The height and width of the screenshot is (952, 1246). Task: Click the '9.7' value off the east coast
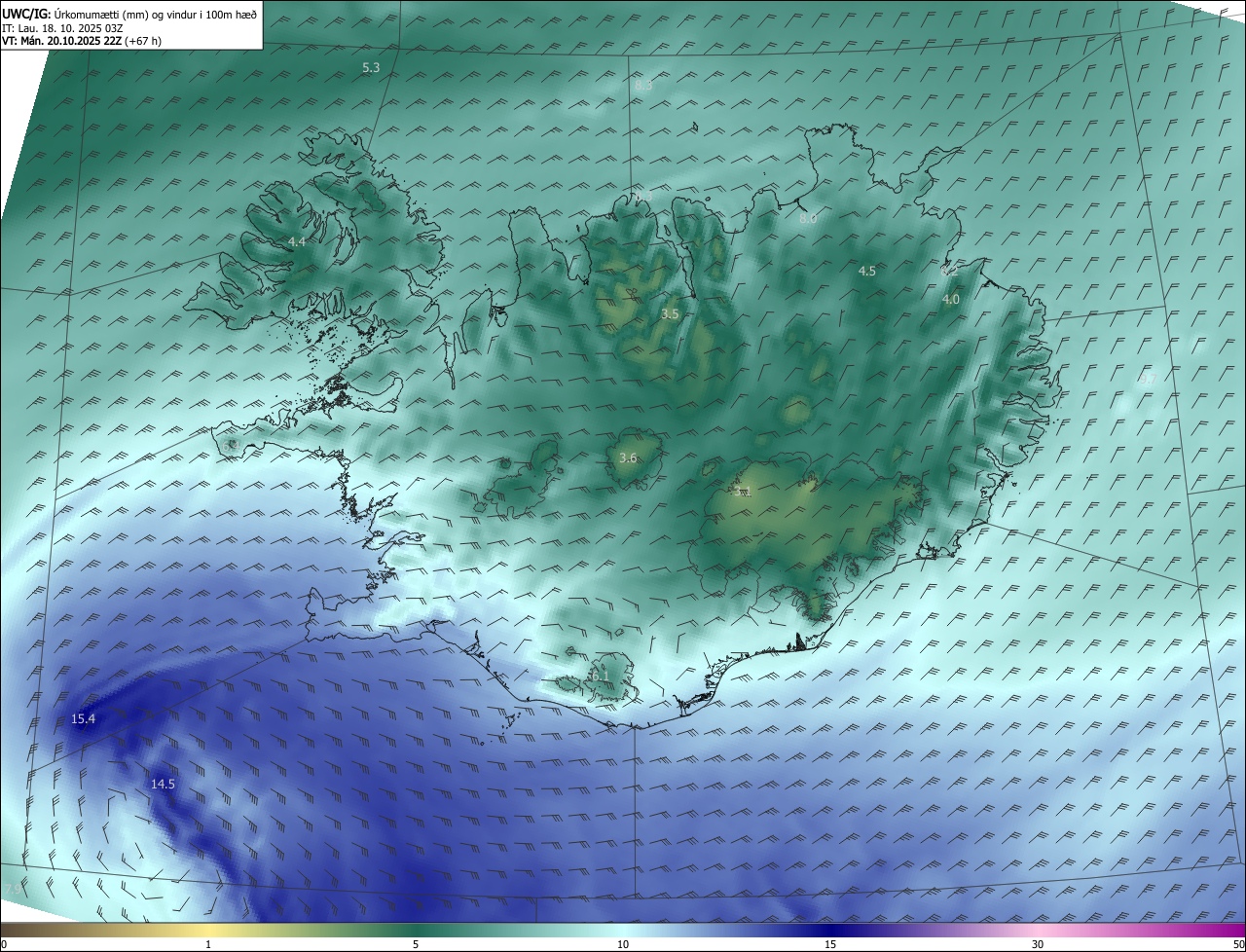pos(1148,380)
